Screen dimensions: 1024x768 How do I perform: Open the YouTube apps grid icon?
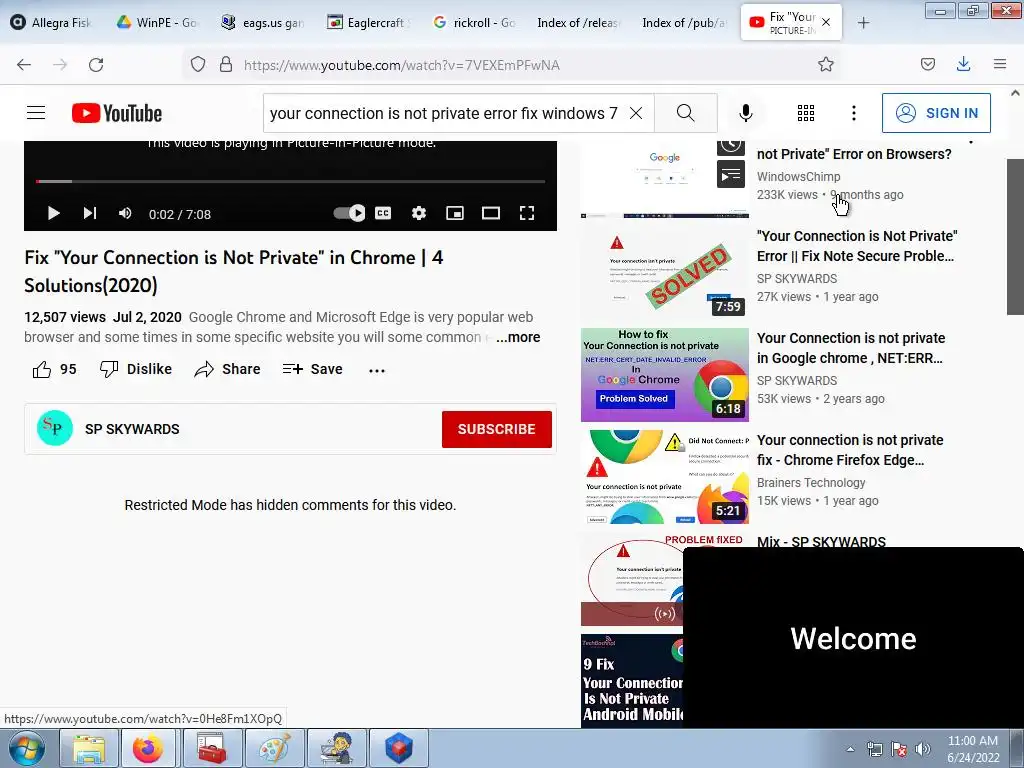[806, 113]
